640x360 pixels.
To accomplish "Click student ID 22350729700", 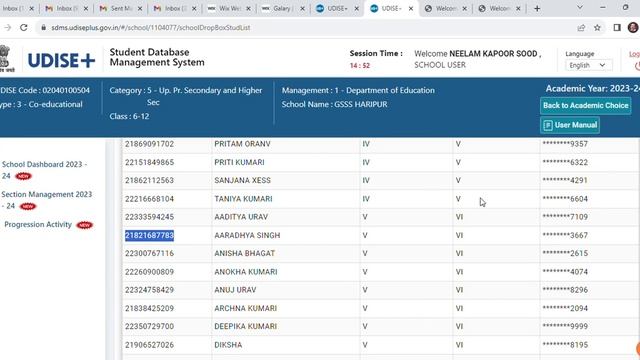I will [149, 326].
